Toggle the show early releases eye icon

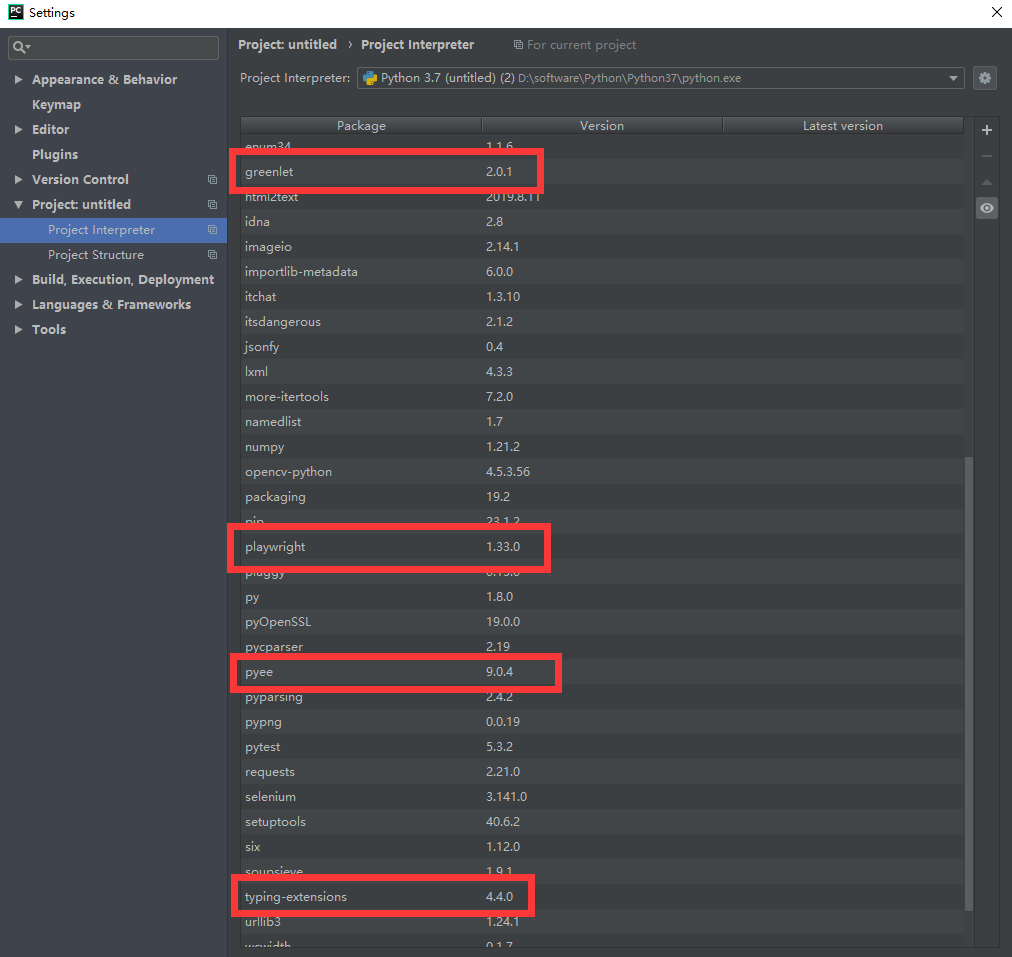(986, 208)
